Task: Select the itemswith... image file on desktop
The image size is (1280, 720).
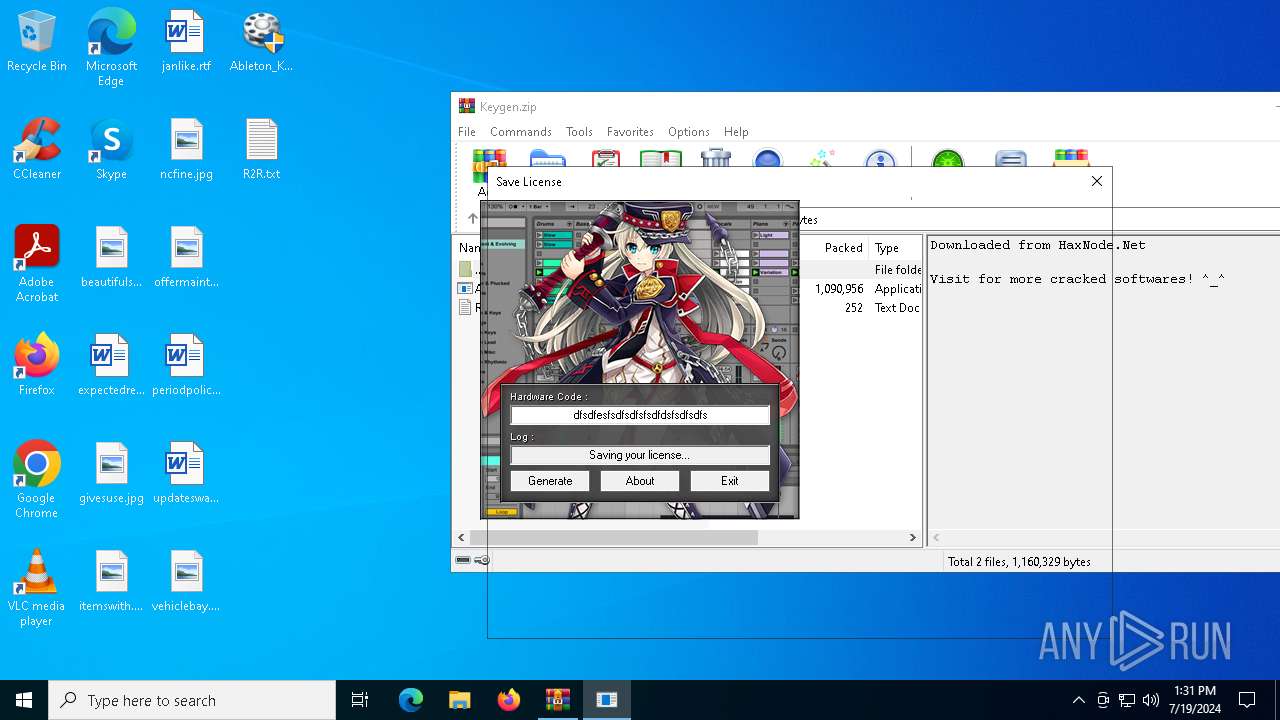Action: click(111, 582)
